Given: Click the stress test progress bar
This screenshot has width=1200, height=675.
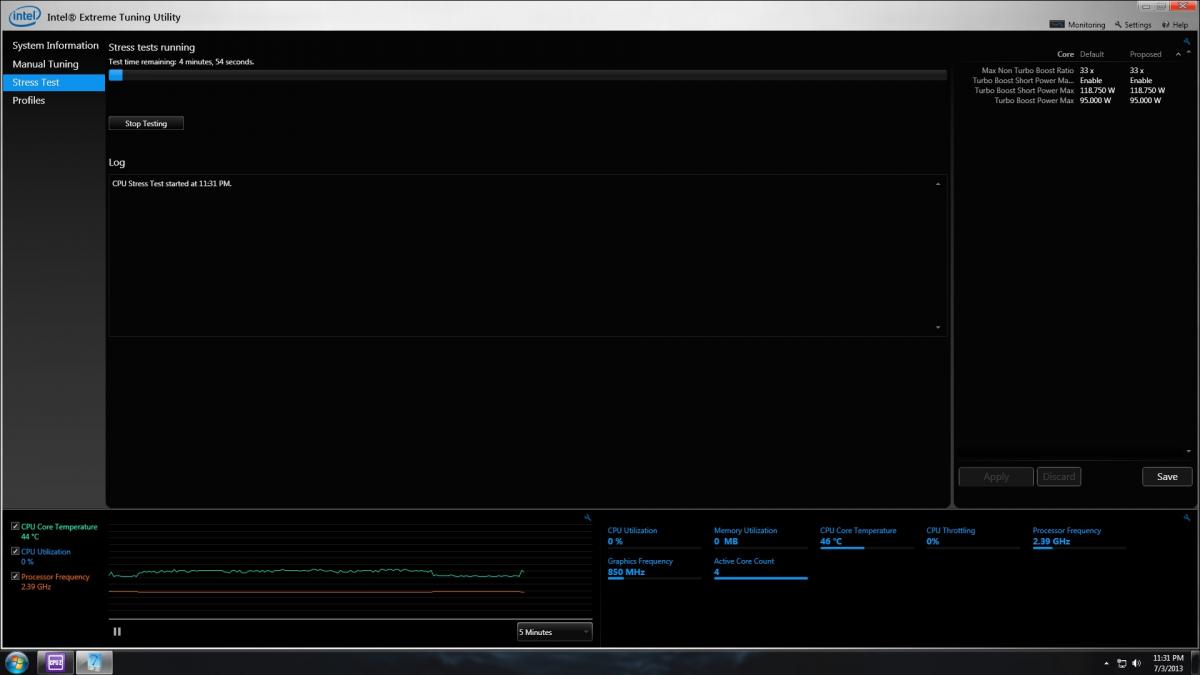Looking at the screenshot, I should click(528, 74).
